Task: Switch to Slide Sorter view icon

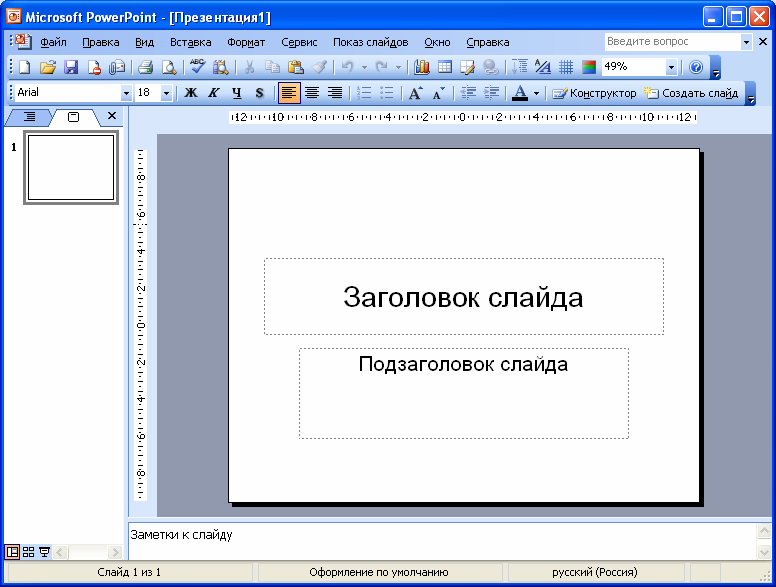Action: pos(28,552)
